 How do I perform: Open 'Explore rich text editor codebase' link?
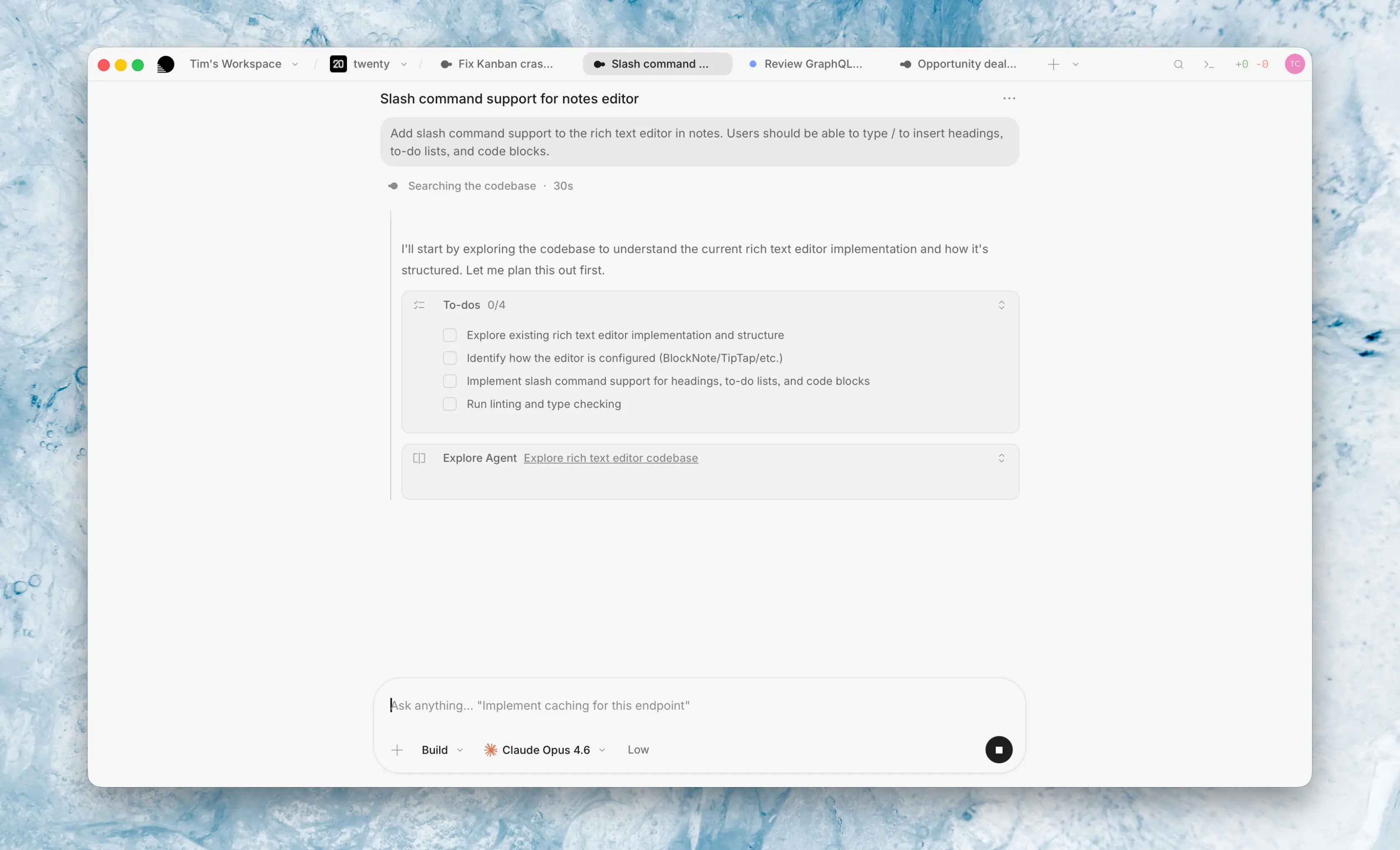tap(610, 458)
